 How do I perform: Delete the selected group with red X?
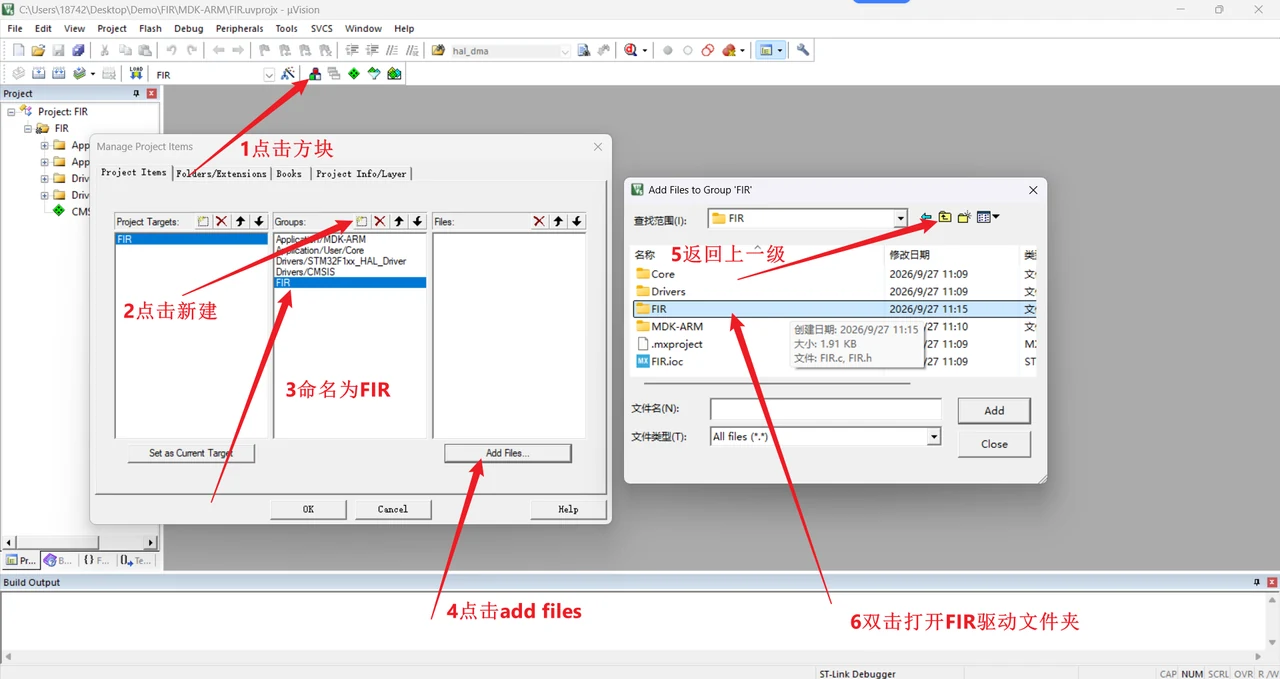pos(380,221)
